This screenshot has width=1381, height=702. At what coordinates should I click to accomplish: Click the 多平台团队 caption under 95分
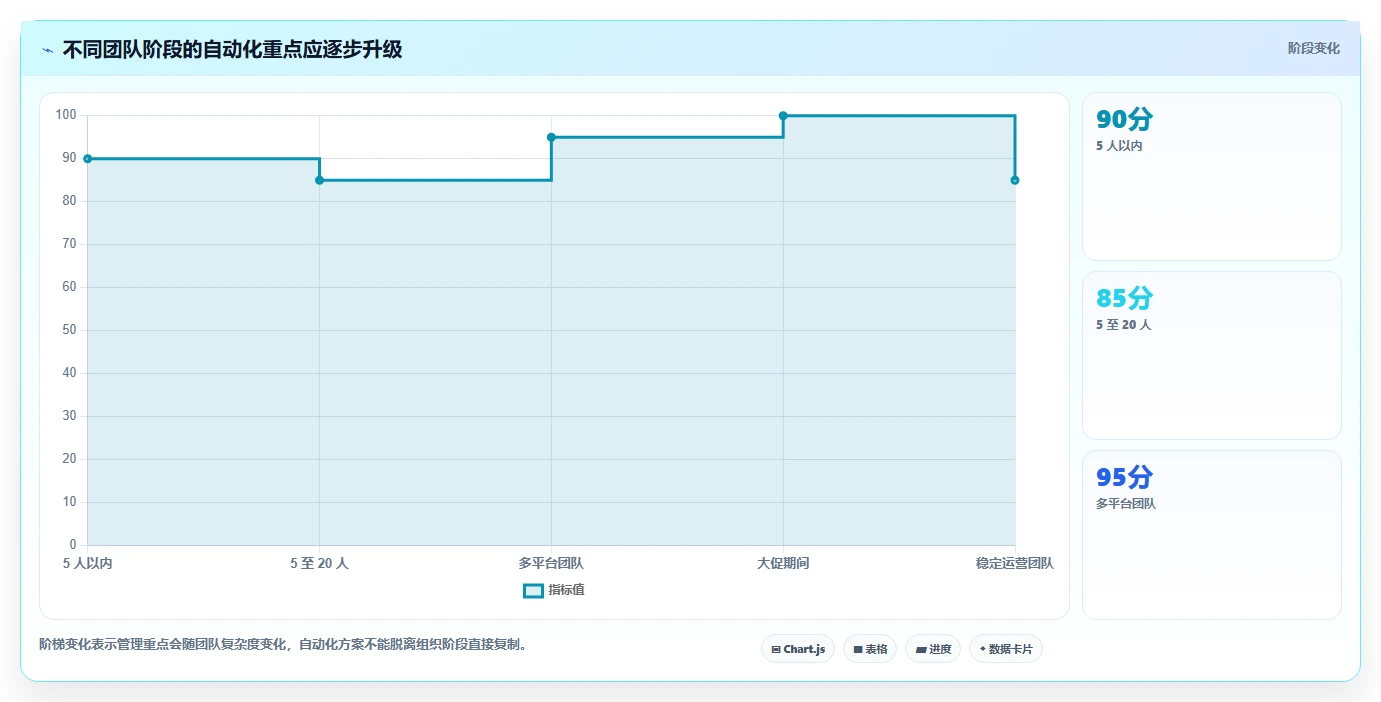pyautogui.click(x=1125, y=504)
